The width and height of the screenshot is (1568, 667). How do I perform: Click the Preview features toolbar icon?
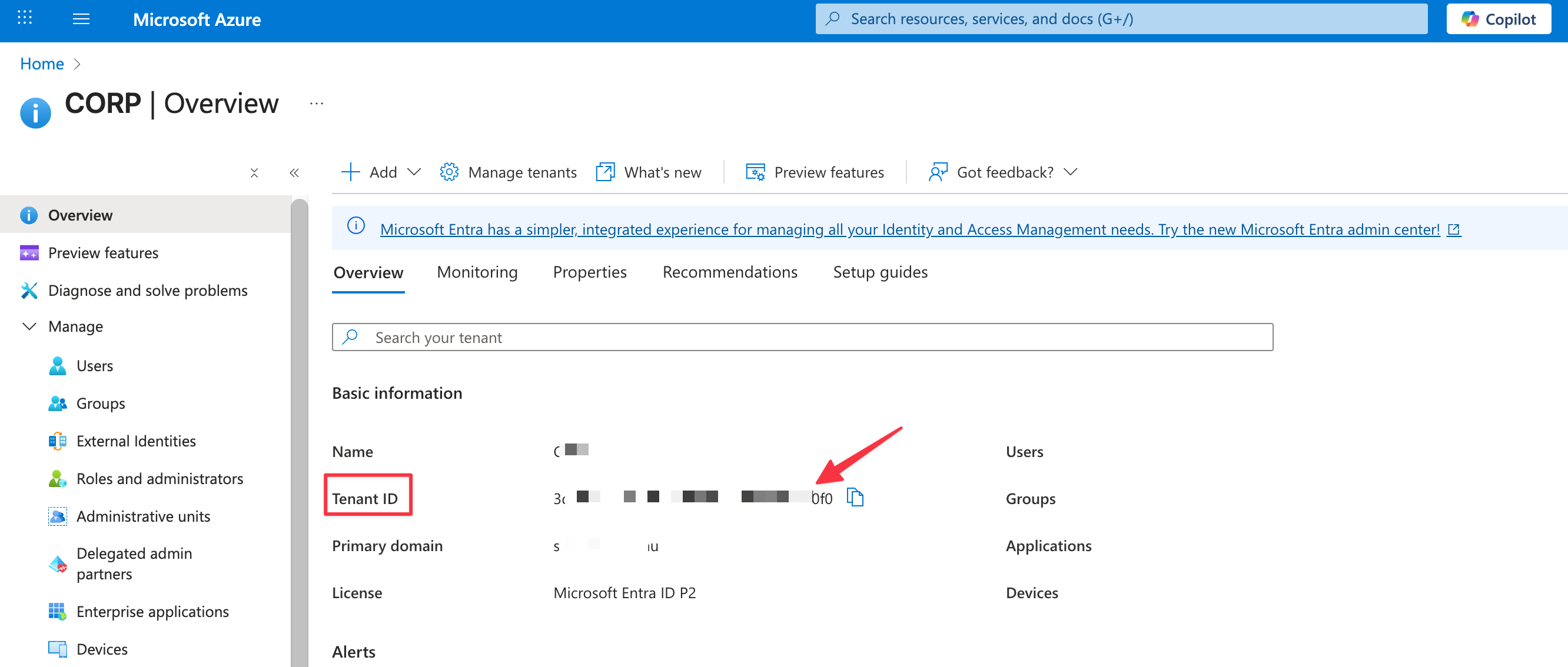click(755, 172)
